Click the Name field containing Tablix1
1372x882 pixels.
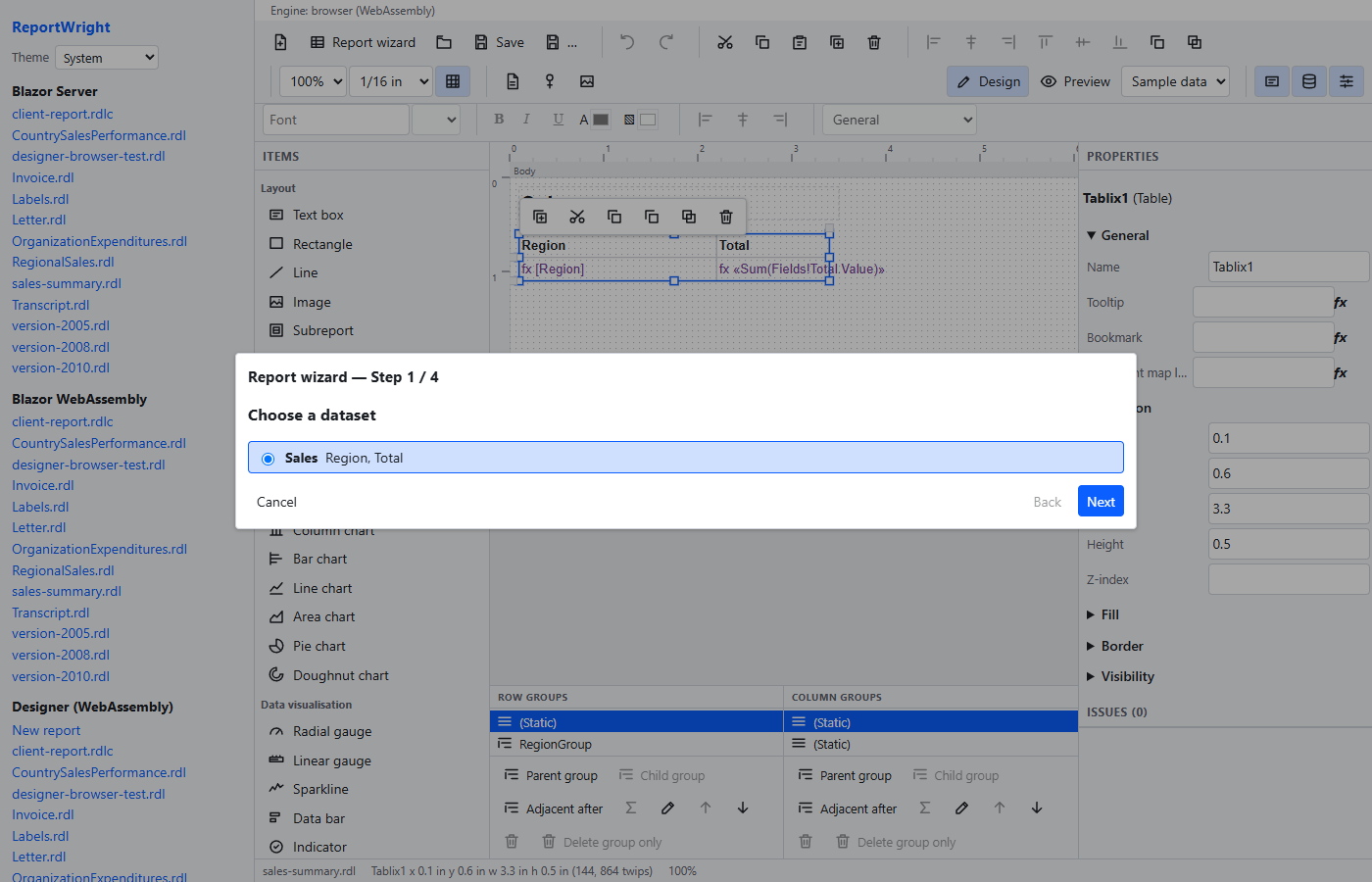[x=1288, y=267]
